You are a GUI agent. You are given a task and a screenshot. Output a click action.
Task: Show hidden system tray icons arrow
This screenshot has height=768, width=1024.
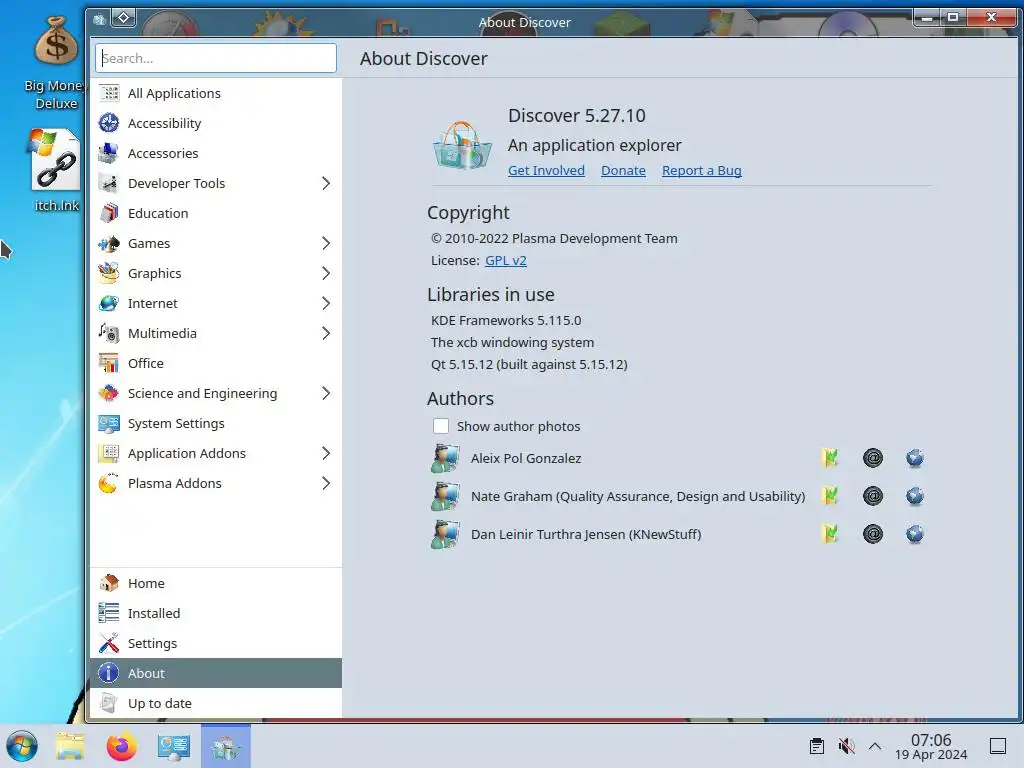click(875, 746)
